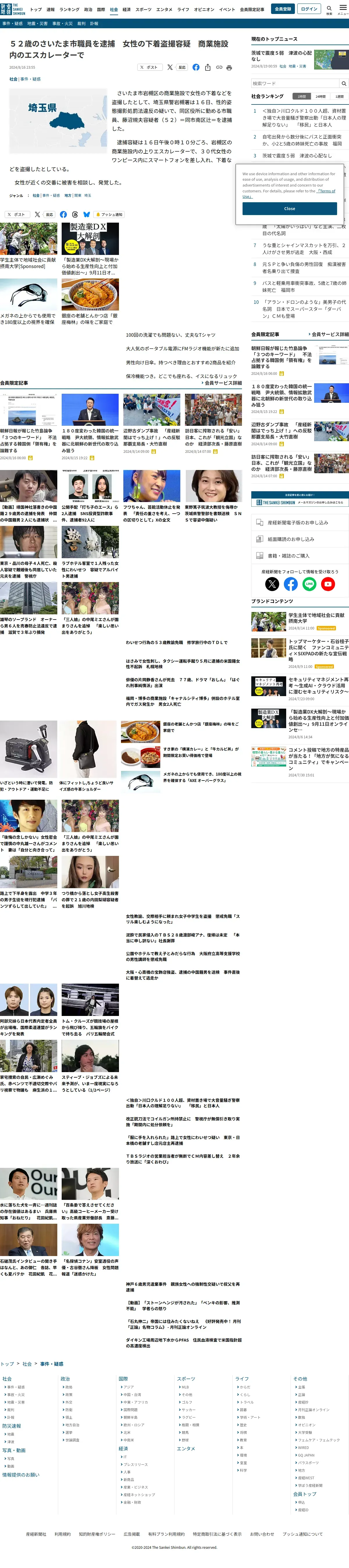Follow Sankei on Facebook in sidebar

point(291,584)
